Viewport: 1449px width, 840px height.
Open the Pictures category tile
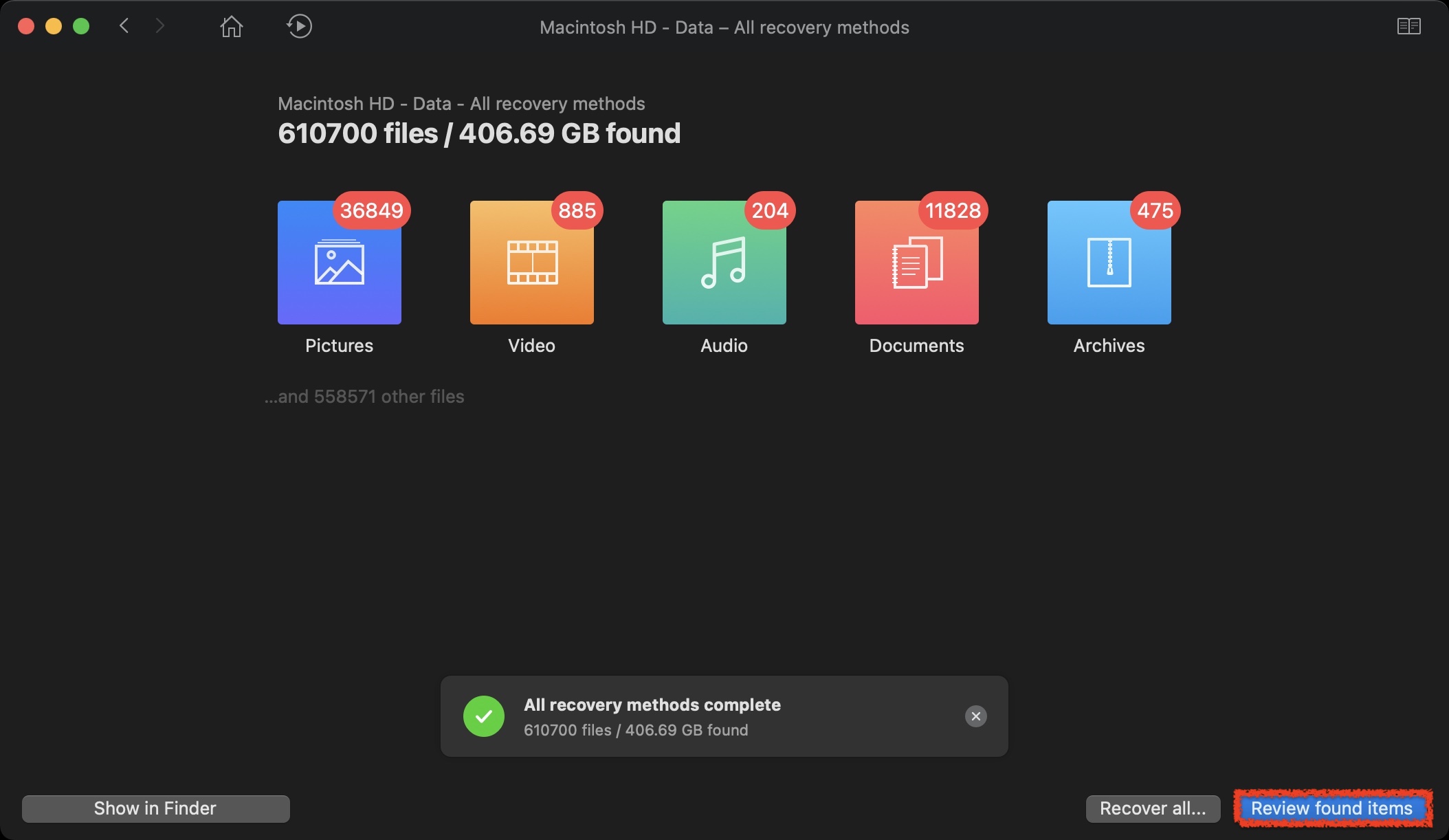(340, 263)
